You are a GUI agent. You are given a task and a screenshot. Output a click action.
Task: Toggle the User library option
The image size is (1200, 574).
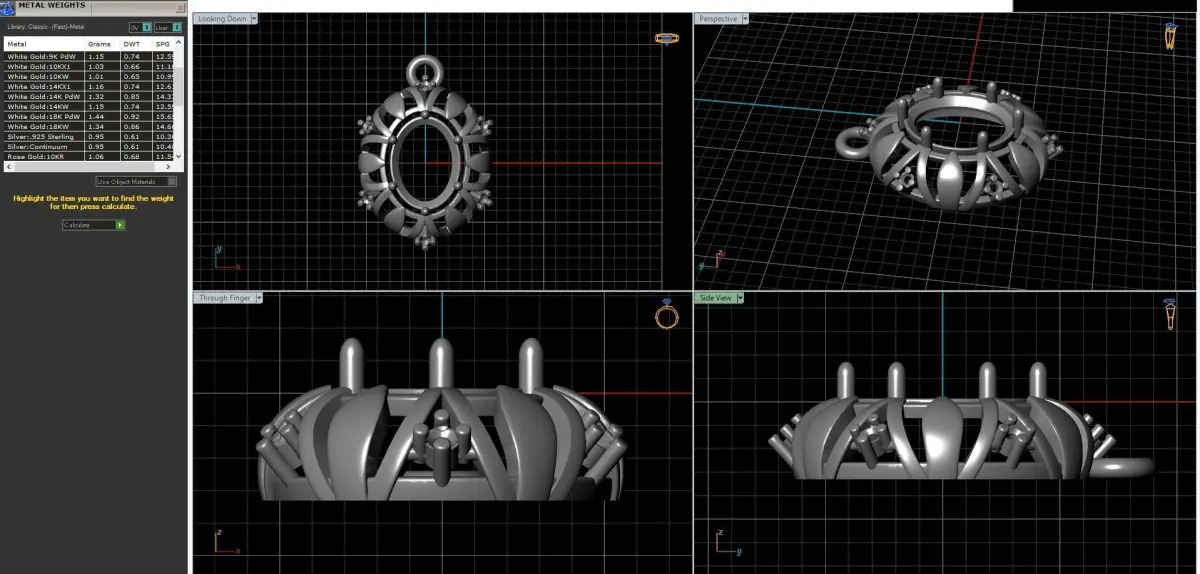pos(168,28)
